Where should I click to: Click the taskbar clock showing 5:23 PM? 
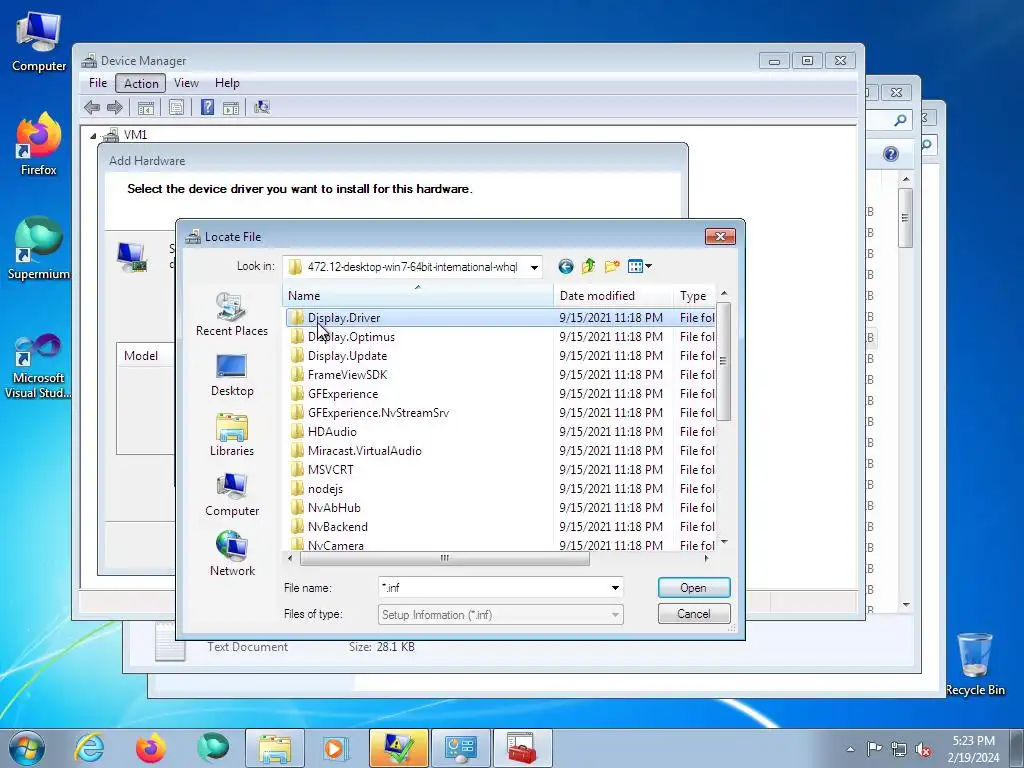point(973,749)
